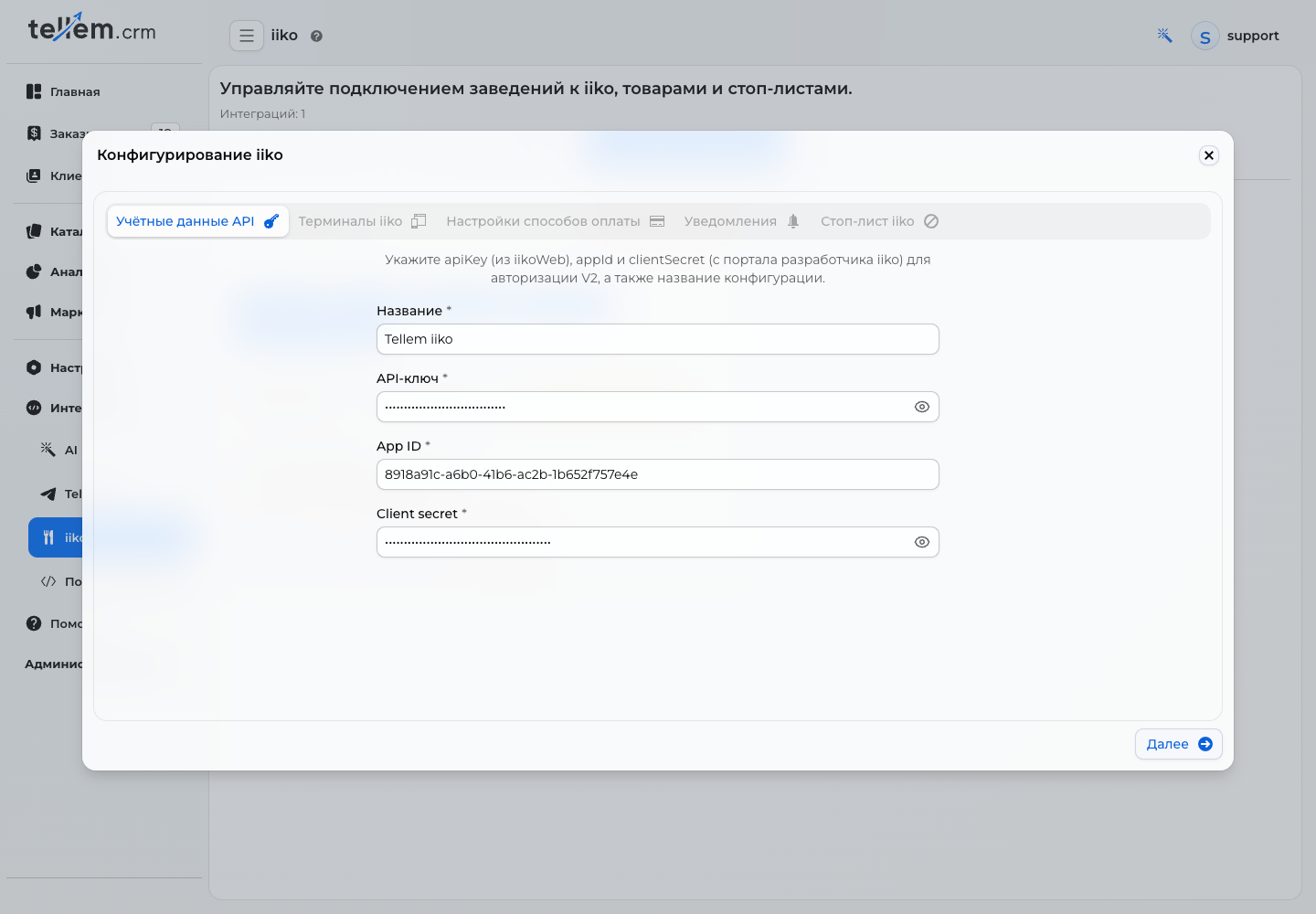Screen dimensions: 1316x914
Task: Open the Стоп-лист iiko tab
Action: (x=879, y=221)
